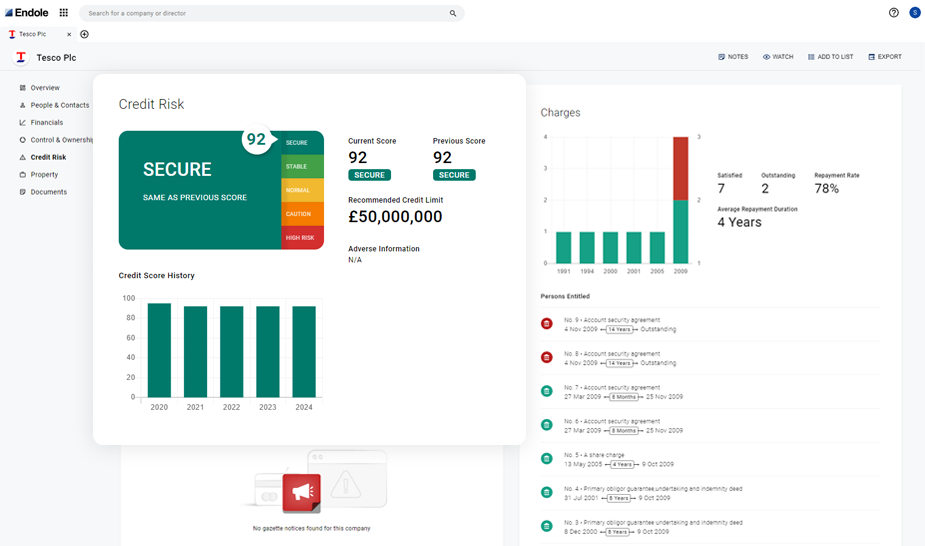Select Credit Risk in sidebar

pos(48,157)
